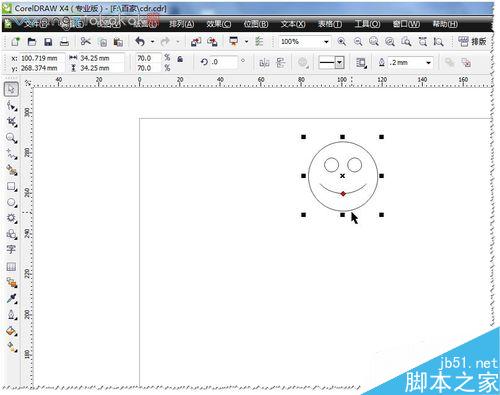Click the x position field 100.719 mm

pyautogui.click(x=42, y=58)
